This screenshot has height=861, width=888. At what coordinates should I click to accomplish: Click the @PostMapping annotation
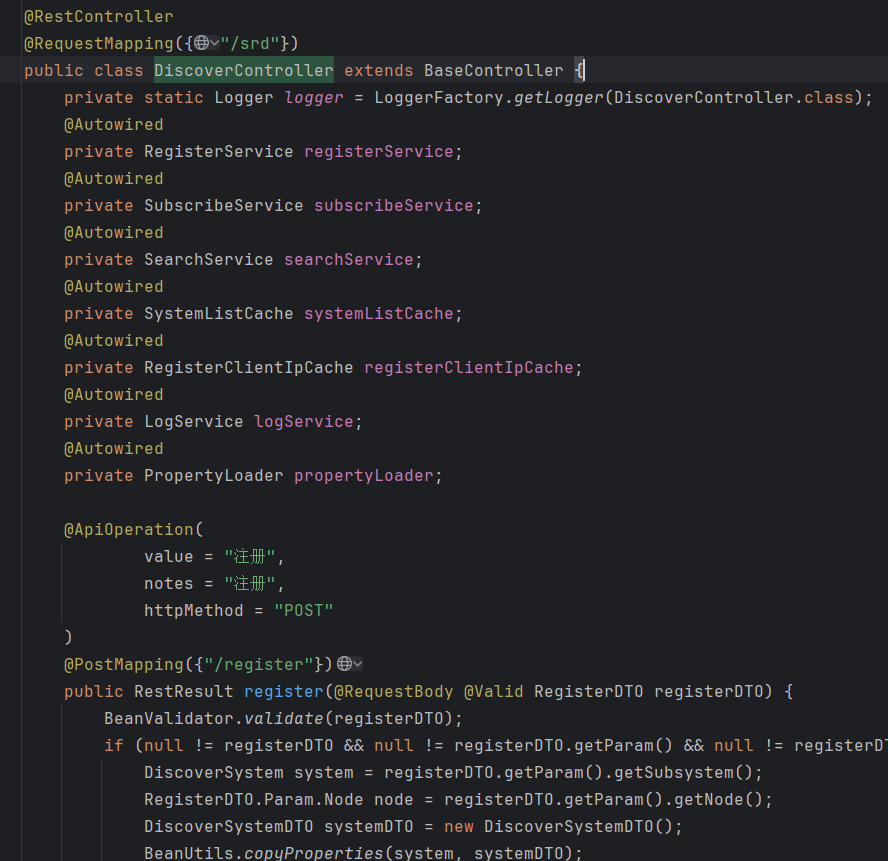[x=123, y=664]
